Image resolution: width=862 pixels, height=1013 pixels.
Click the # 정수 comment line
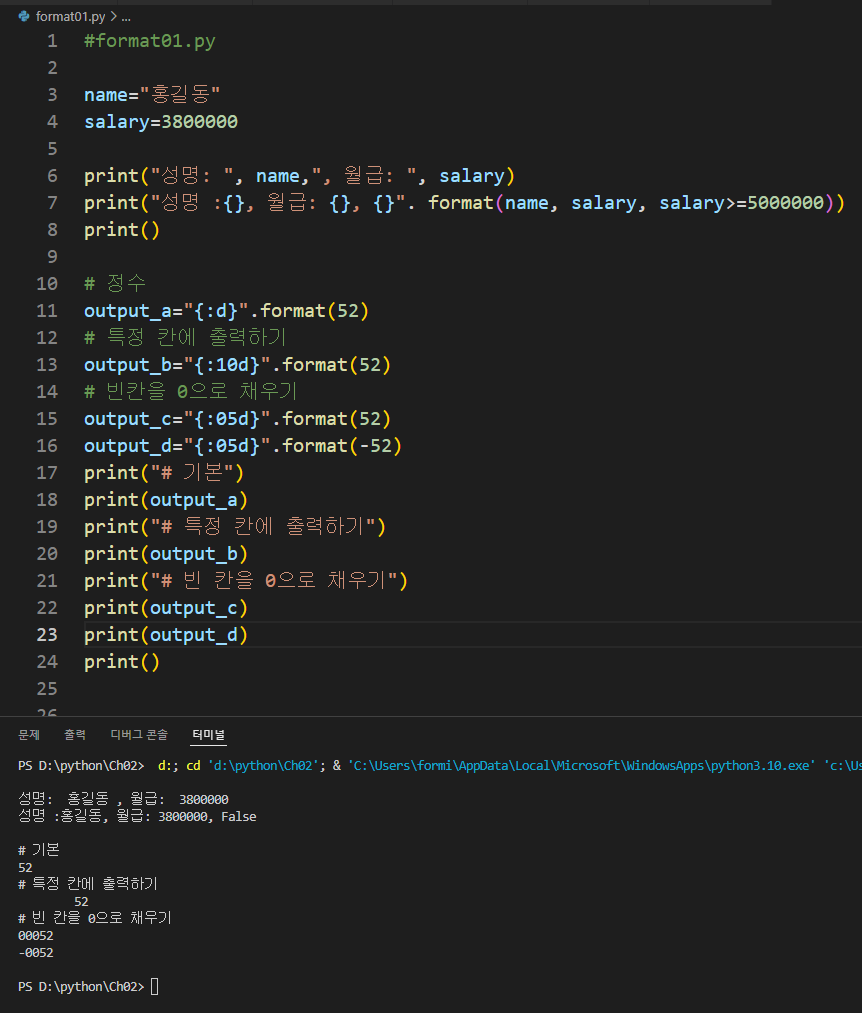pos(115,284)
